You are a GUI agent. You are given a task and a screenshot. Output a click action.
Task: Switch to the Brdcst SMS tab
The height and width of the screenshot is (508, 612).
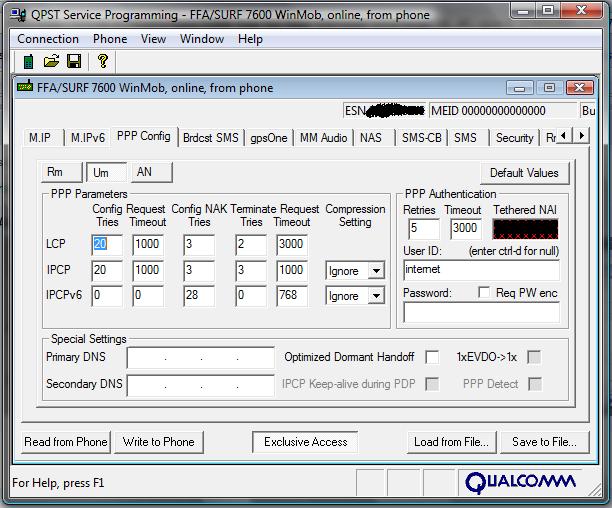pyautogui.click(x=211, y=138)
